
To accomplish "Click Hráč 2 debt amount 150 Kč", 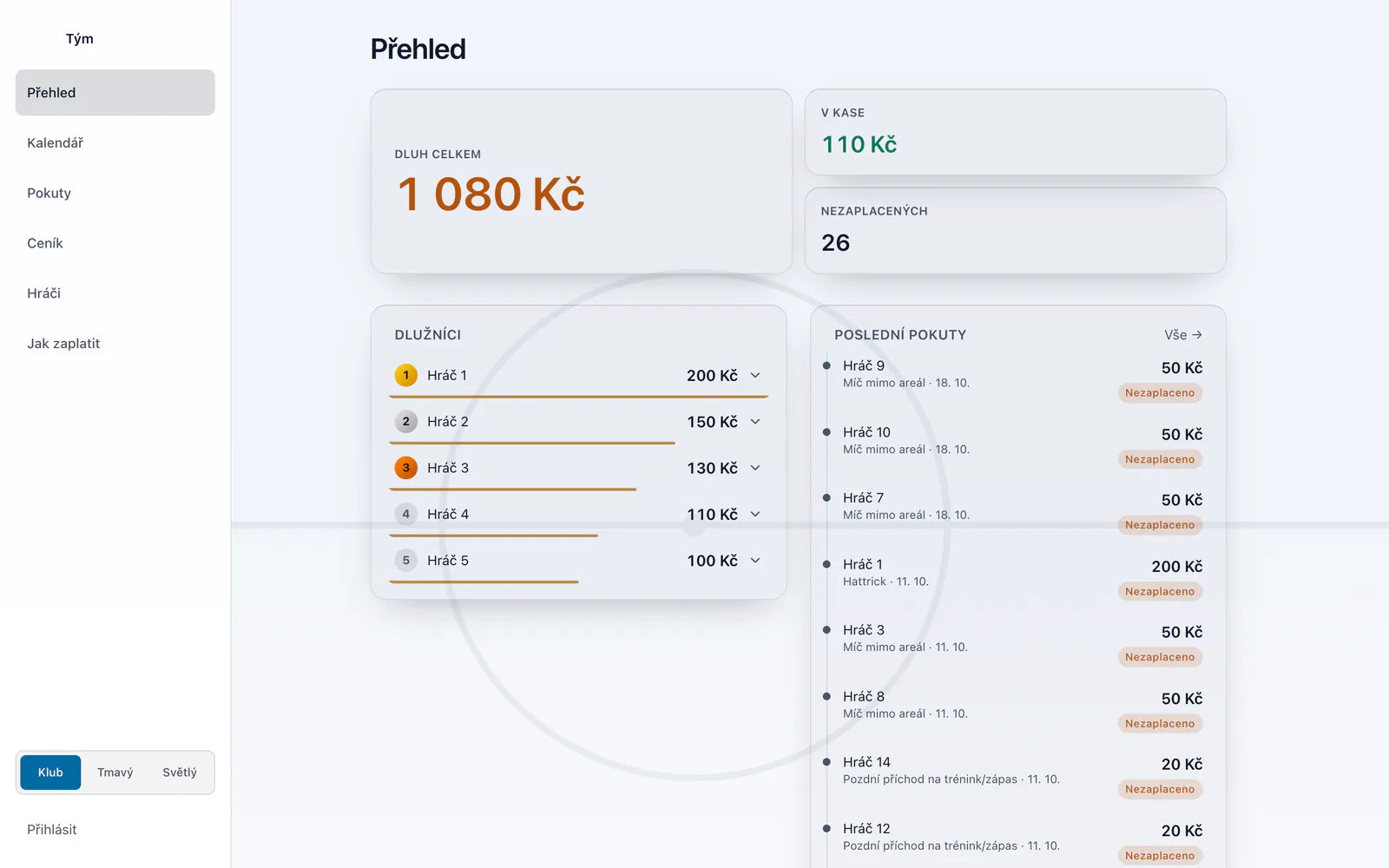I will coord(713,422).
